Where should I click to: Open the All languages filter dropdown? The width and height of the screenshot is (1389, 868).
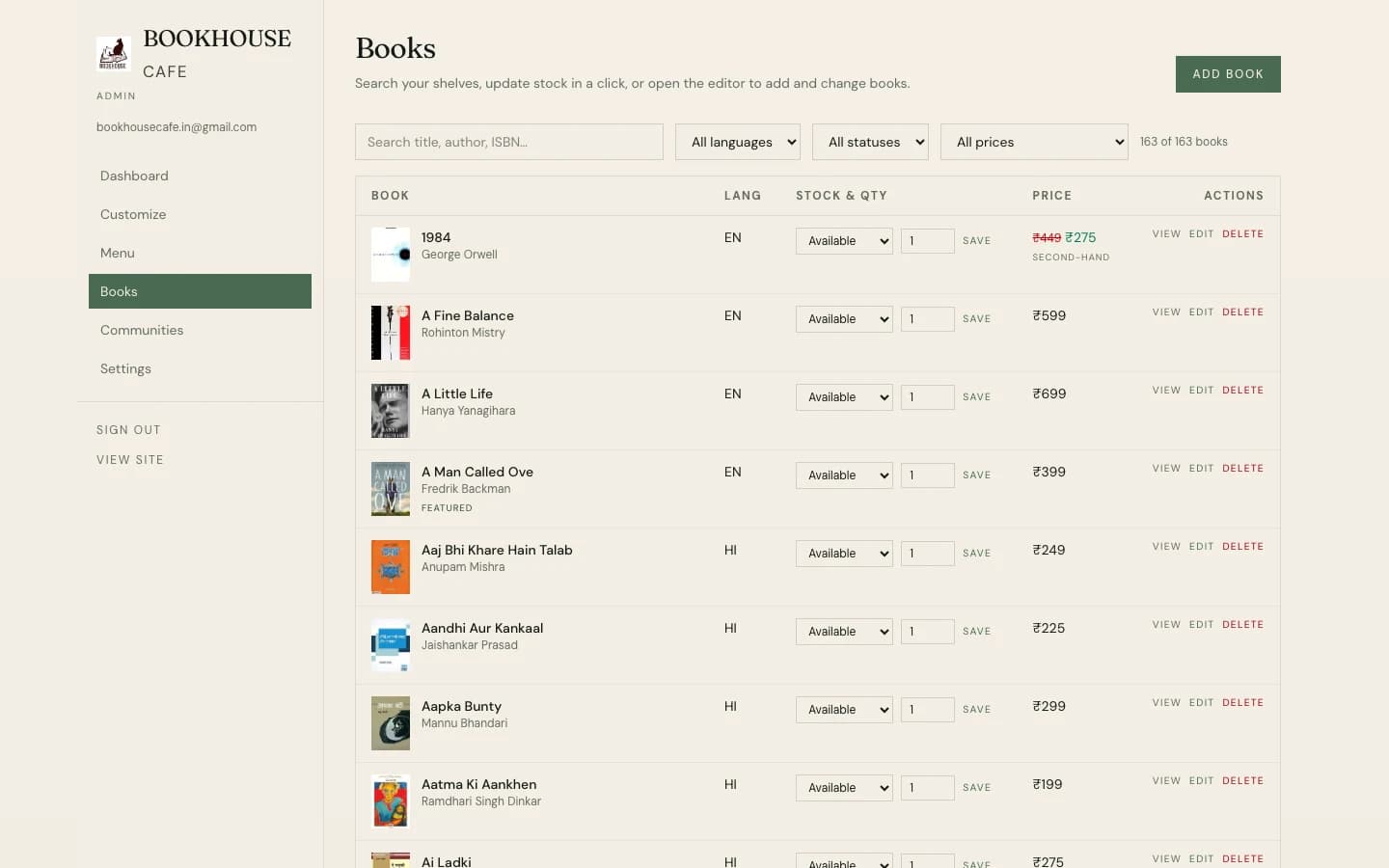[x=738, y=142]
